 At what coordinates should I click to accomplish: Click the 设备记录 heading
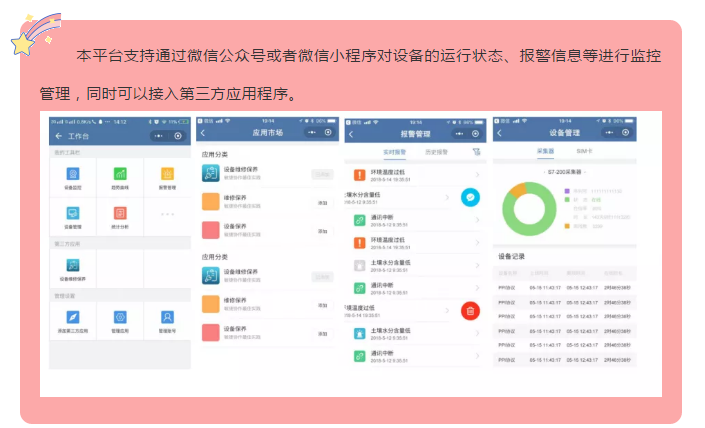coord(511,256)
